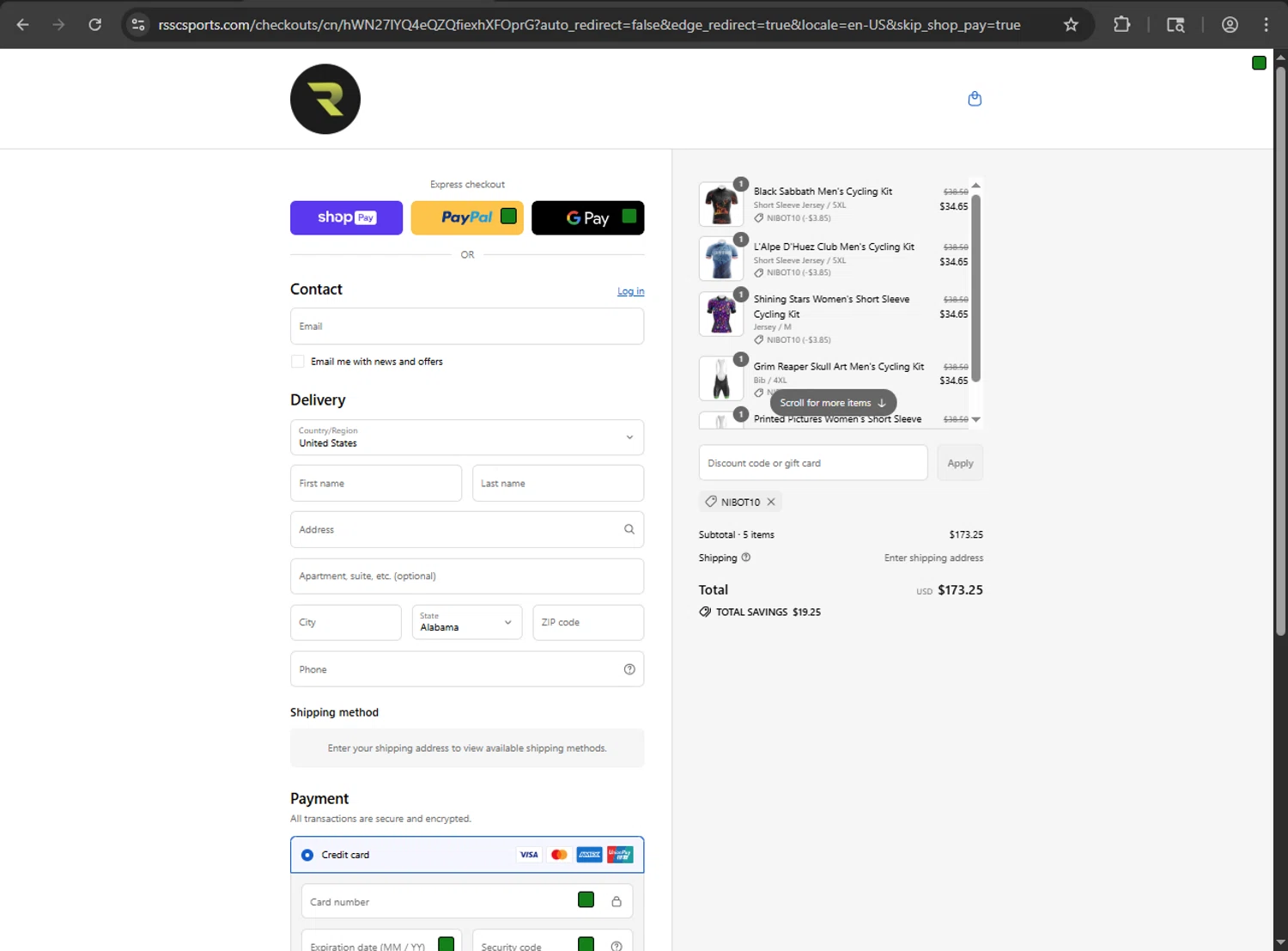
Task: Click the page vertical scrollbar thumb
Action: tap(1280, 351)
